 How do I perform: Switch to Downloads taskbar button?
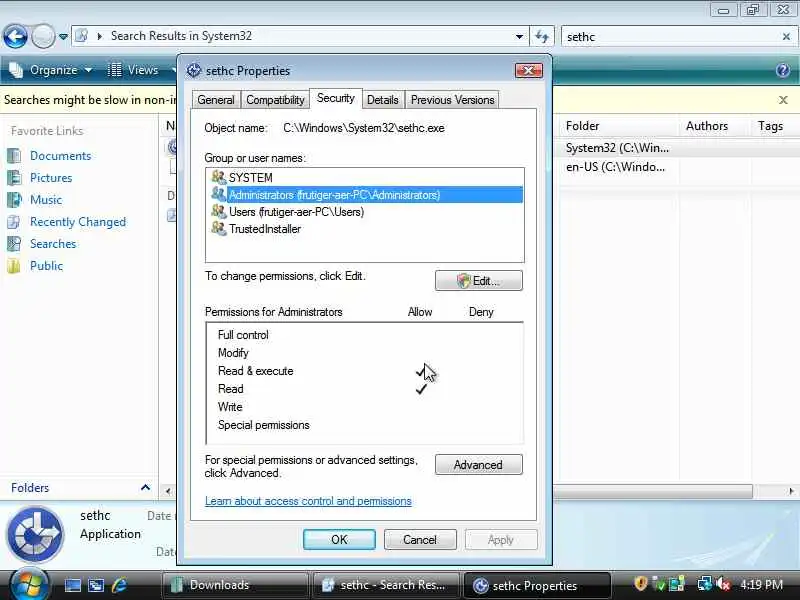235,585
